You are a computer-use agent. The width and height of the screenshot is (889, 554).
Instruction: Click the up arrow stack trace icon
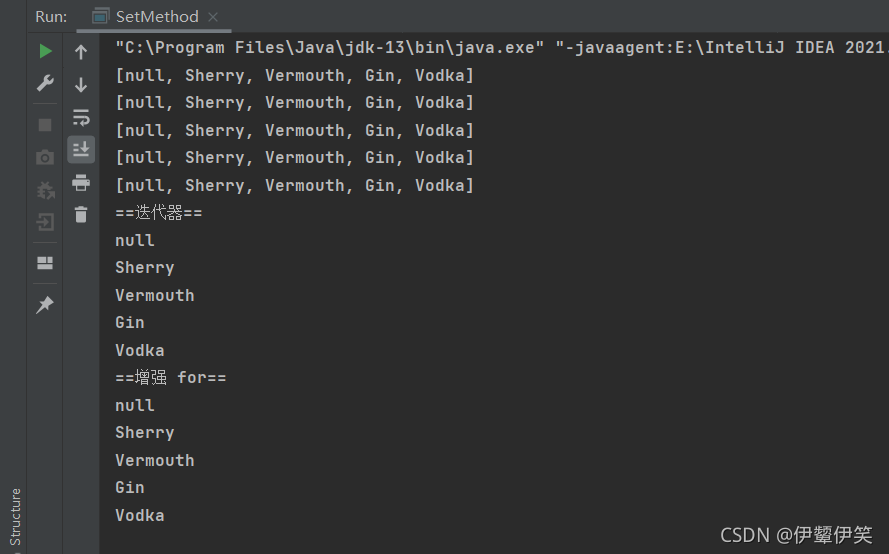click(81, 52)
